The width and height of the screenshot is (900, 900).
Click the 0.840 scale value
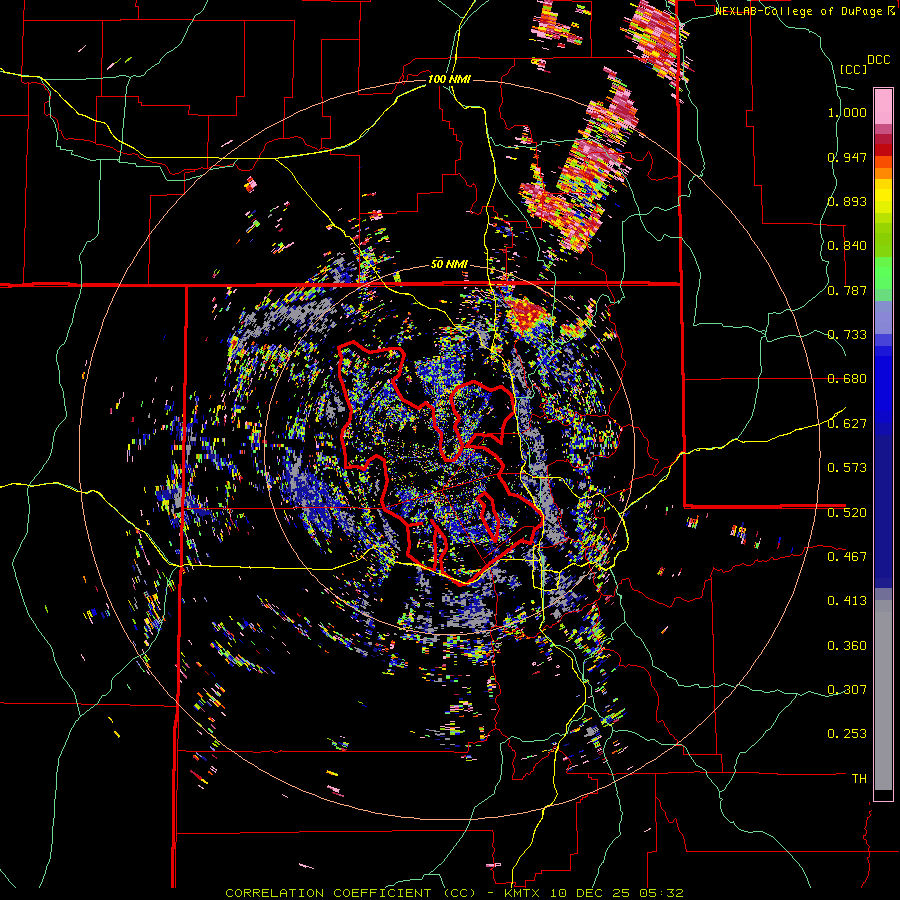click(x=847, y=246)
